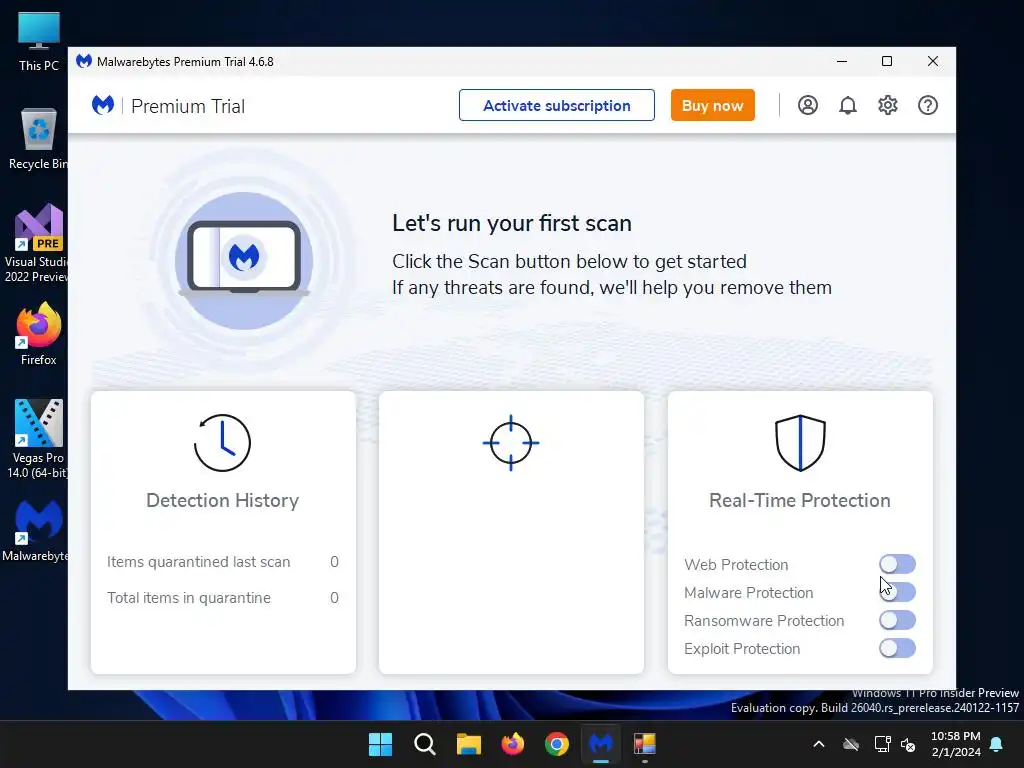Open Malwarebytes settings gear
The image size is (1024, 768).
pos(888,105)
